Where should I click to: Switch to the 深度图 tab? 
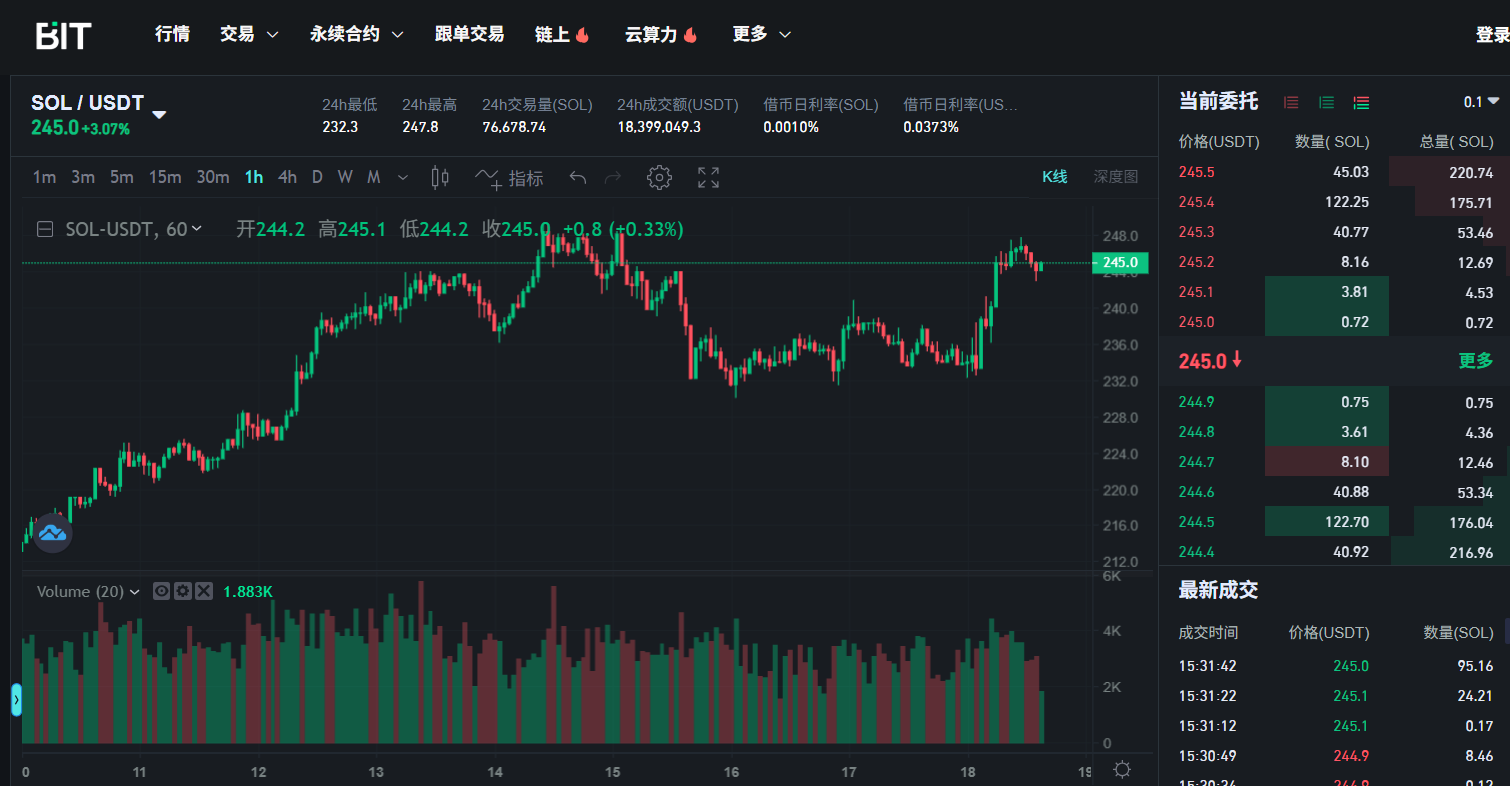1115,177
